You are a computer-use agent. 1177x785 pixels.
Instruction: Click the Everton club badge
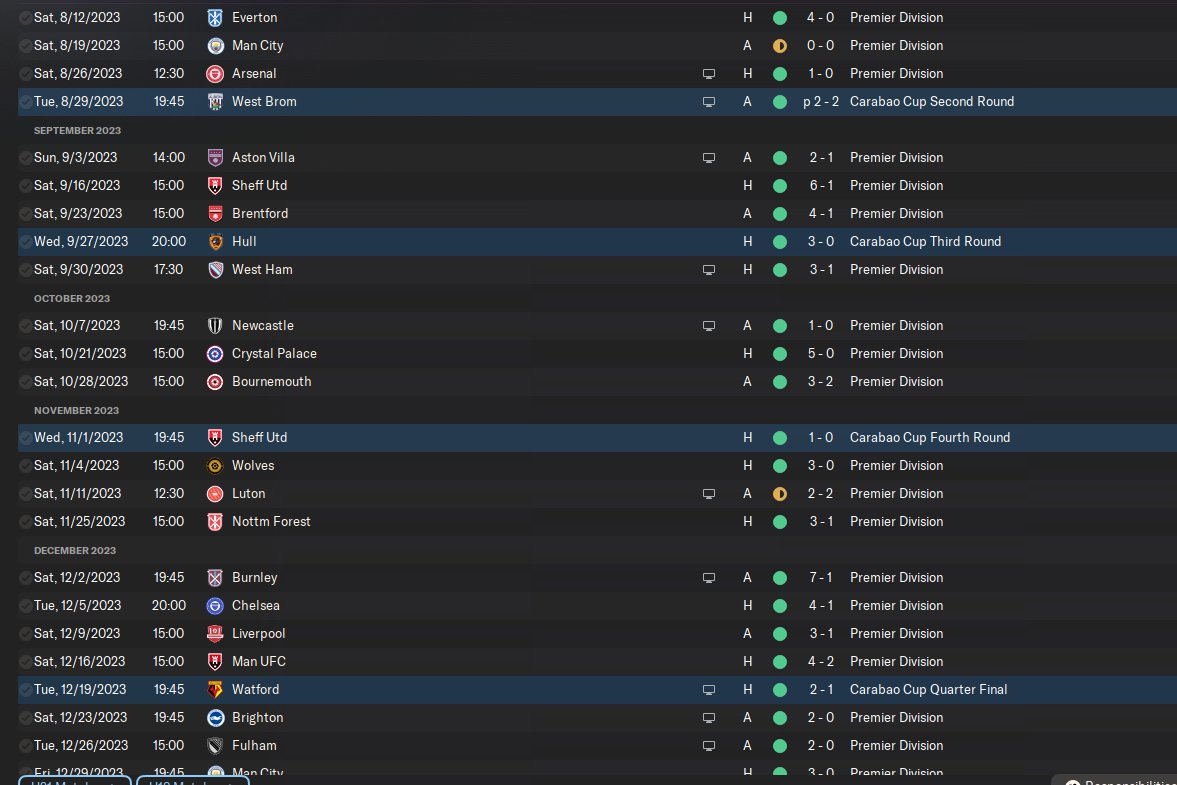tap(215, 17)
